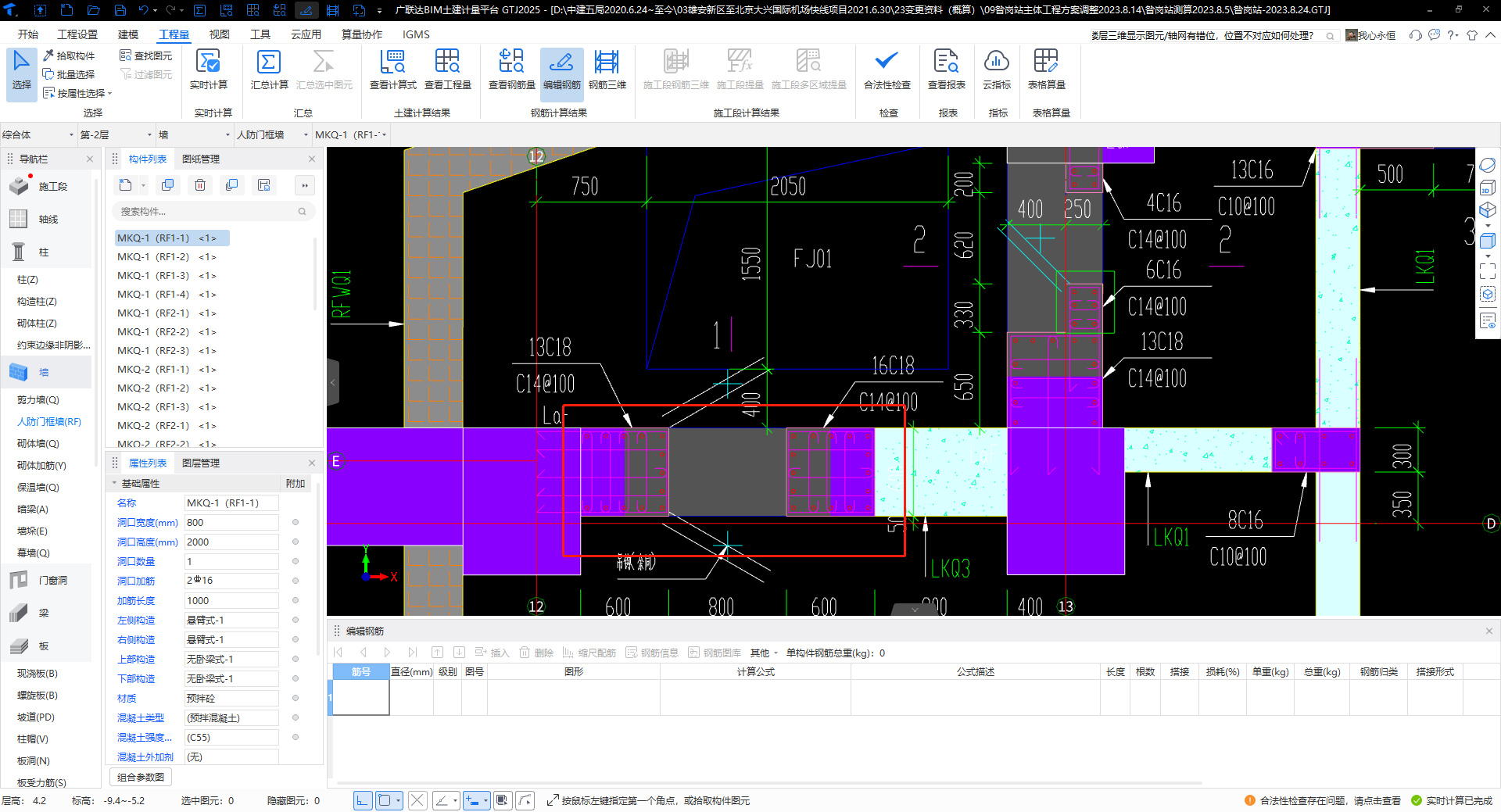Switch to 图纸管理 tab

click(201, 159)
